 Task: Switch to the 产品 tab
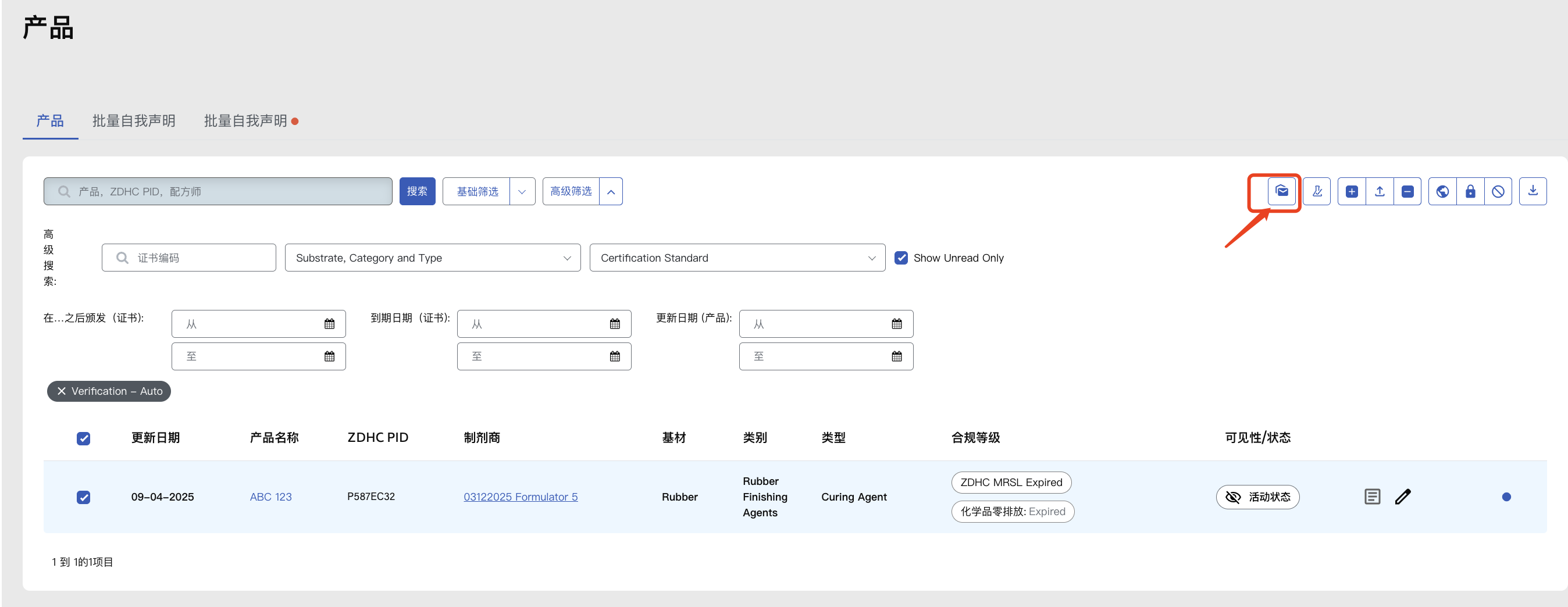click(50, 121)
